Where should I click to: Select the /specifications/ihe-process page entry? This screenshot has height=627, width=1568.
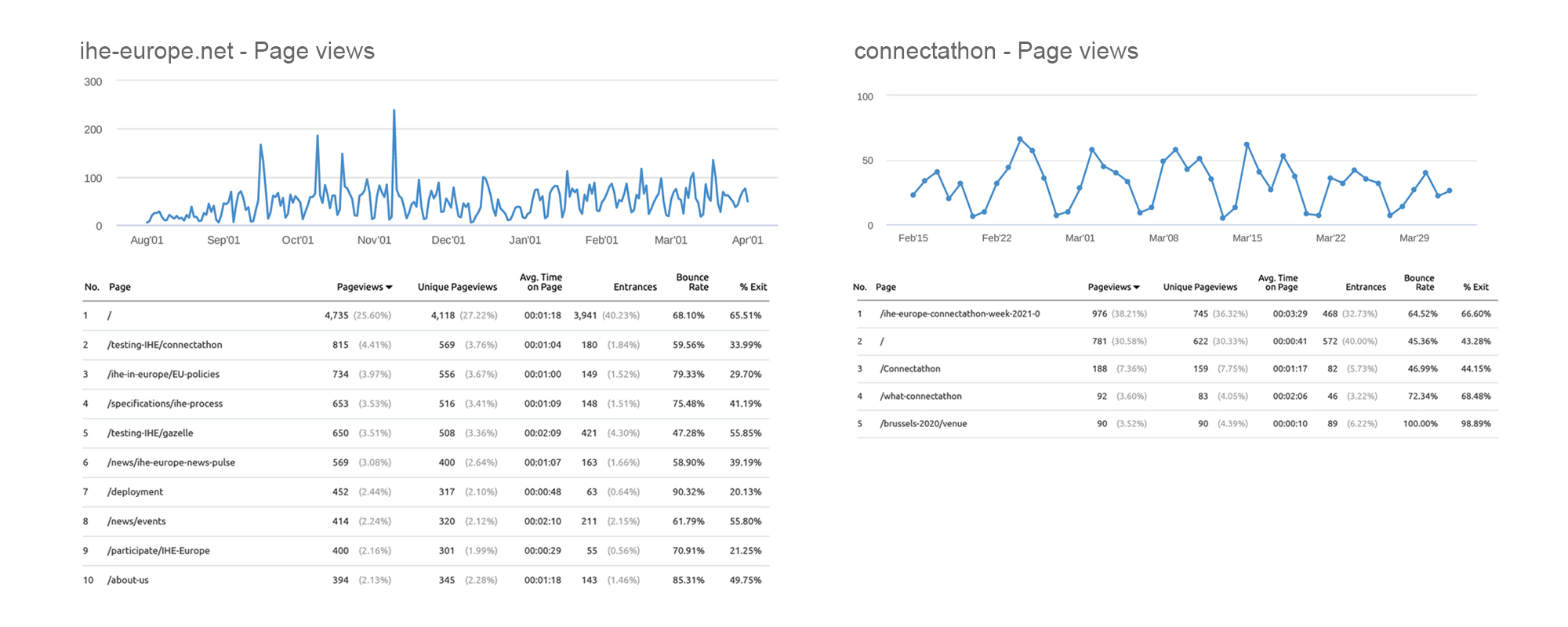165,404
